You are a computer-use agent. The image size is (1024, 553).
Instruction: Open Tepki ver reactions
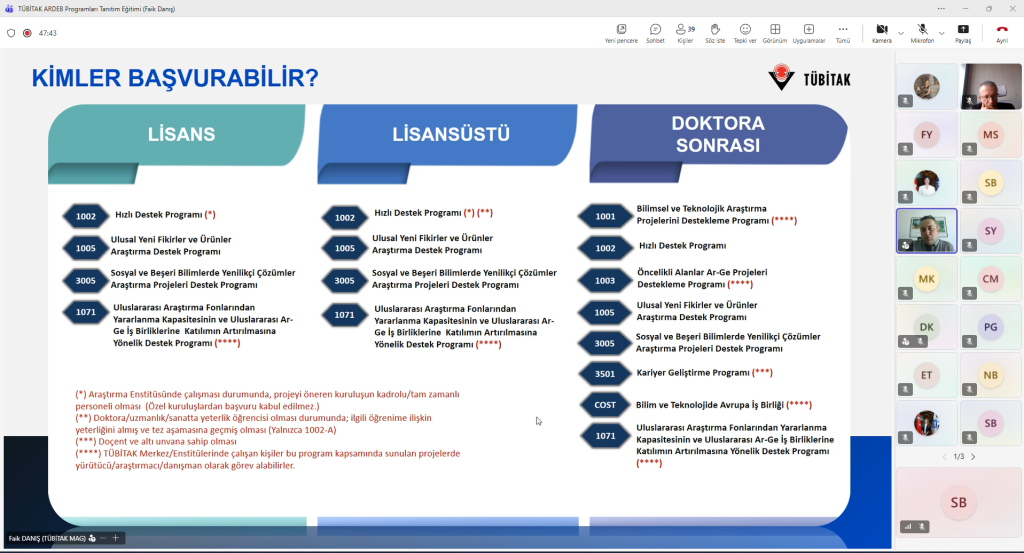coord(745,33)
